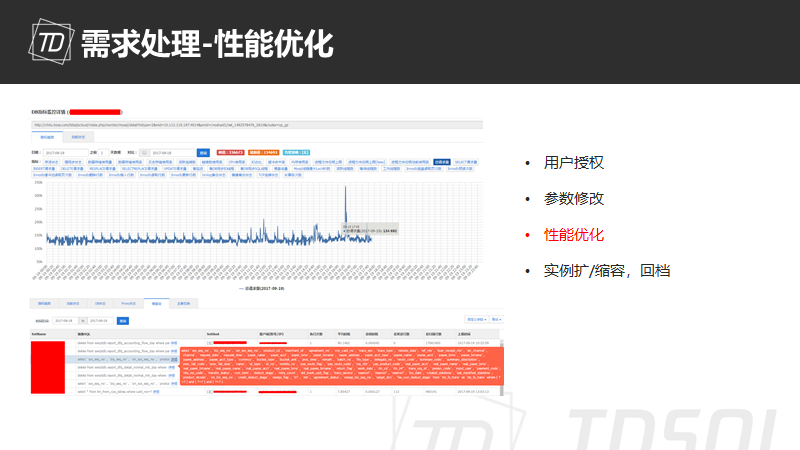Open the active slow query tab in lower panel

157,304
